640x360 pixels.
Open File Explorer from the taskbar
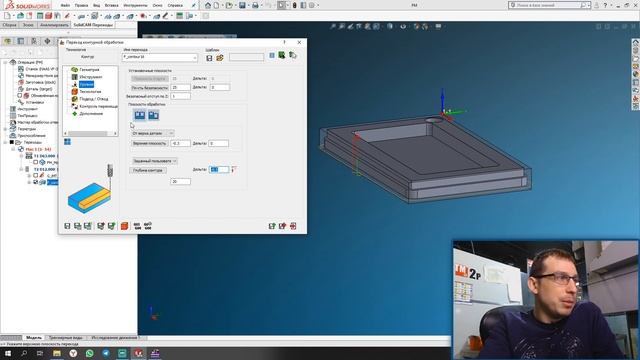point(57,353)
